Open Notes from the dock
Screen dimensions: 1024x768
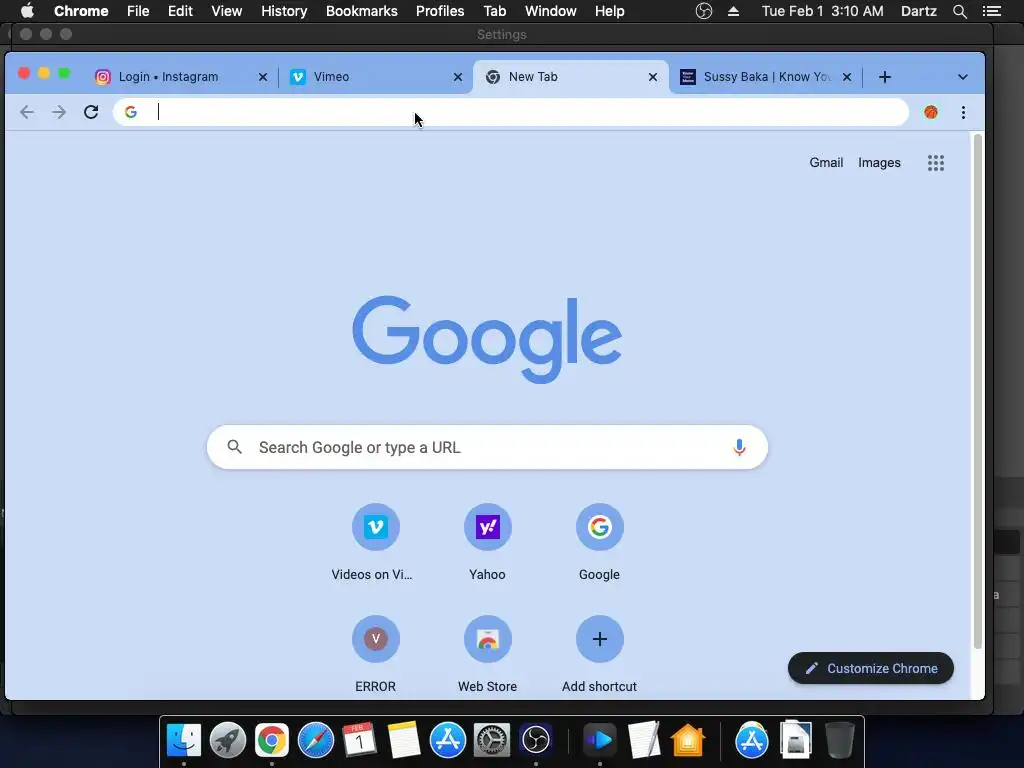[404, 740]
